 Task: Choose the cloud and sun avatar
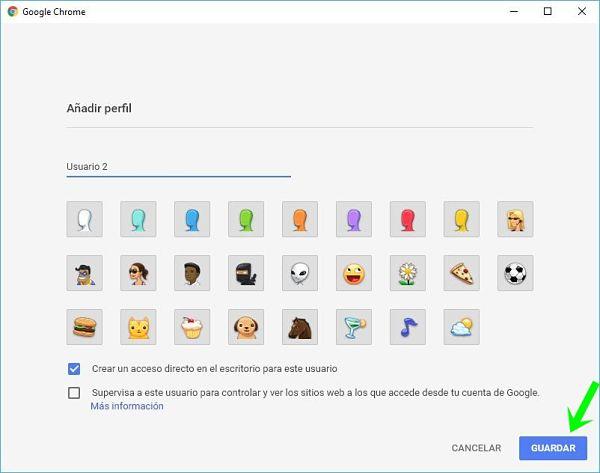coord(461,327)
